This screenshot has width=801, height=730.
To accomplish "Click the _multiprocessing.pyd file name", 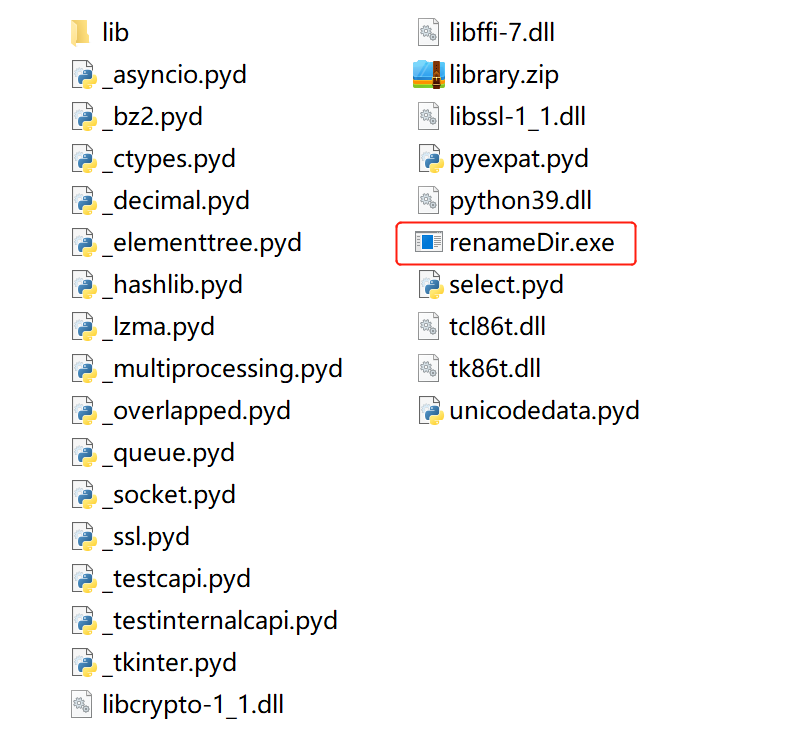I will 222,369.
